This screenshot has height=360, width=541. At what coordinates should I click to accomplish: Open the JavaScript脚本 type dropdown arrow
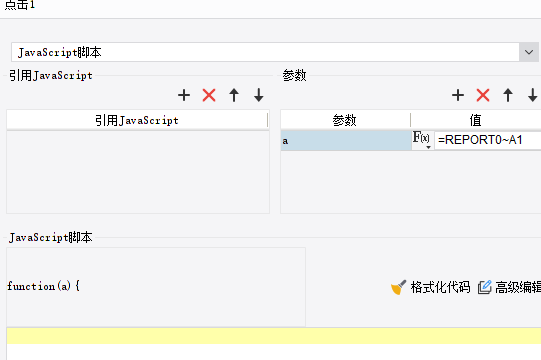point(529,52)
